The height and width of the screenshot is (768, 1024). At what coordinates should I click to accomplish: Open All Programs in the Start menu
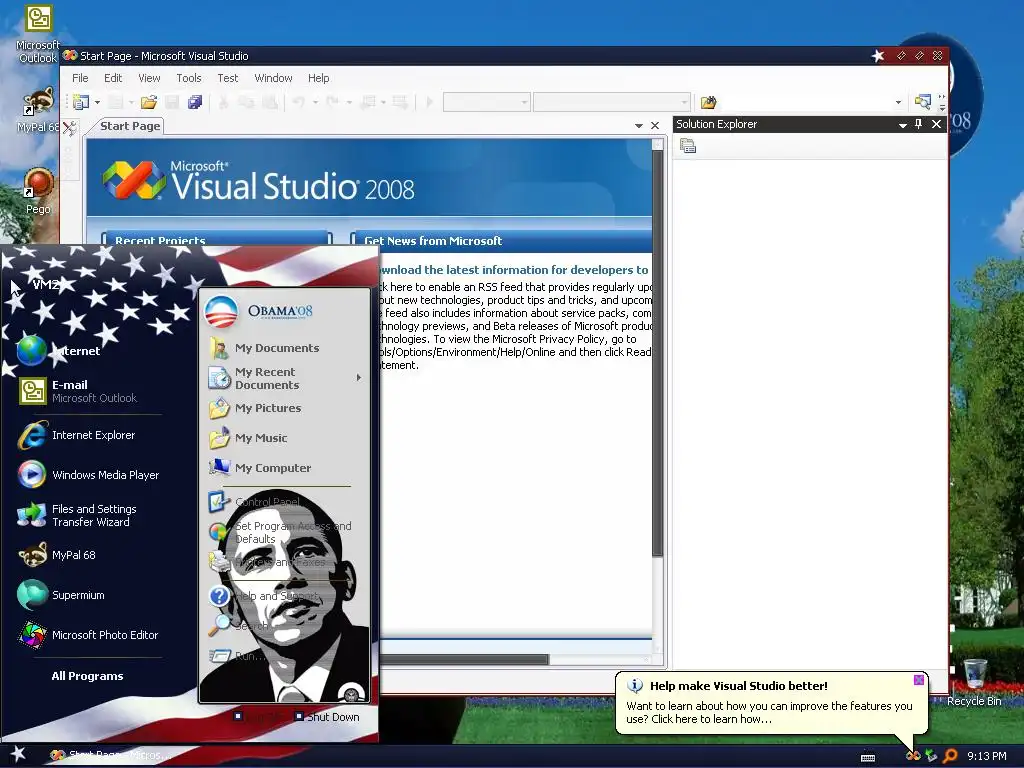[x=88, y=676]
